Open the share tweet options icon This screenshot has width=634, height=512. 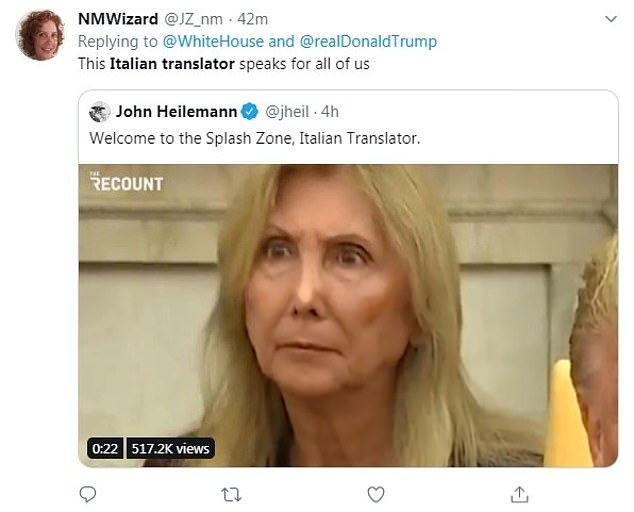(x=519, y=493)
